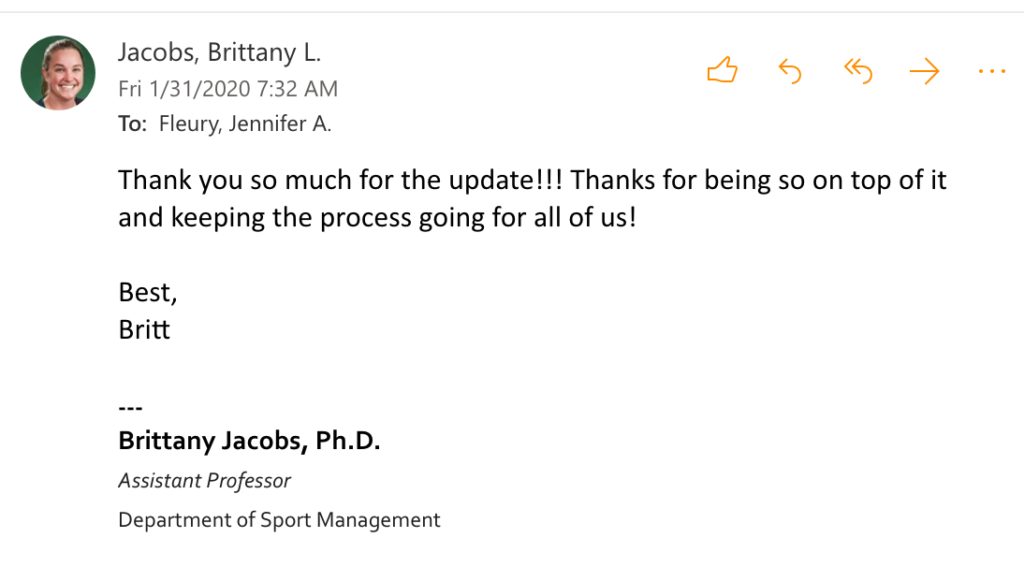Screen dimensions: 1024x567
Task: Click the "---" signature separator
Action: pos(130,407)
